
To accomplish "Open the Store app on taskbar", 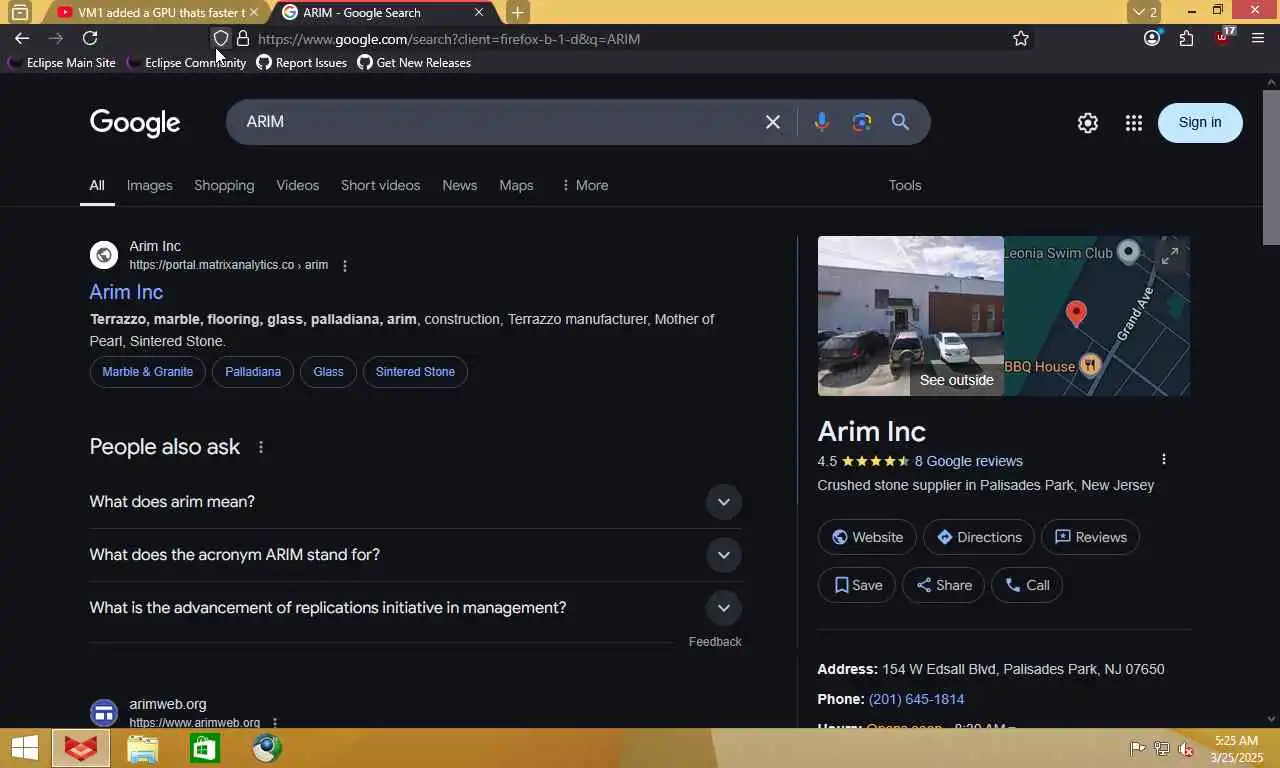I will point(205,748).
